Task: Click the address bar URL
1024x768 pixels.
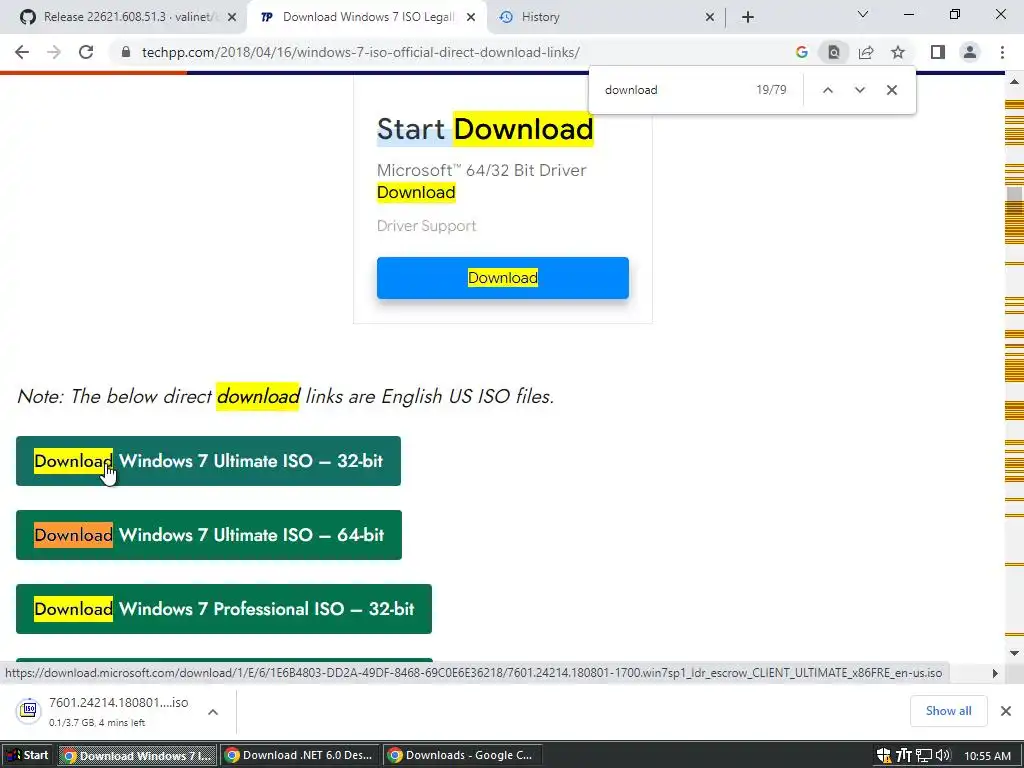Action: click(x=360, y=52)
